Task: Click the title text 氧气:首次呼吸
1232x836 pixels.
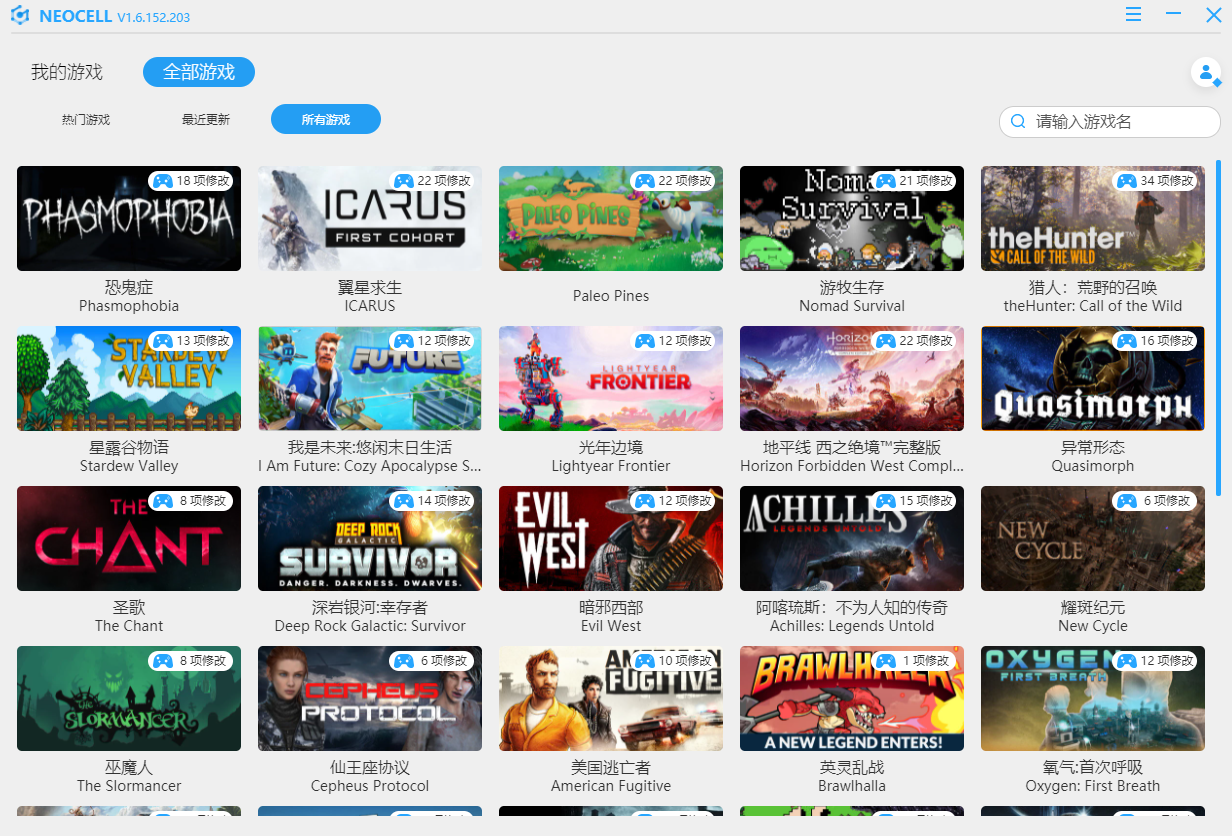Action: [1093, 768]
